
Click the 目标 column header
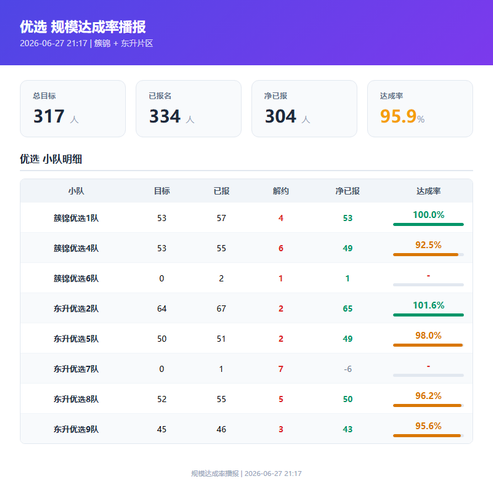coord(162,191)
